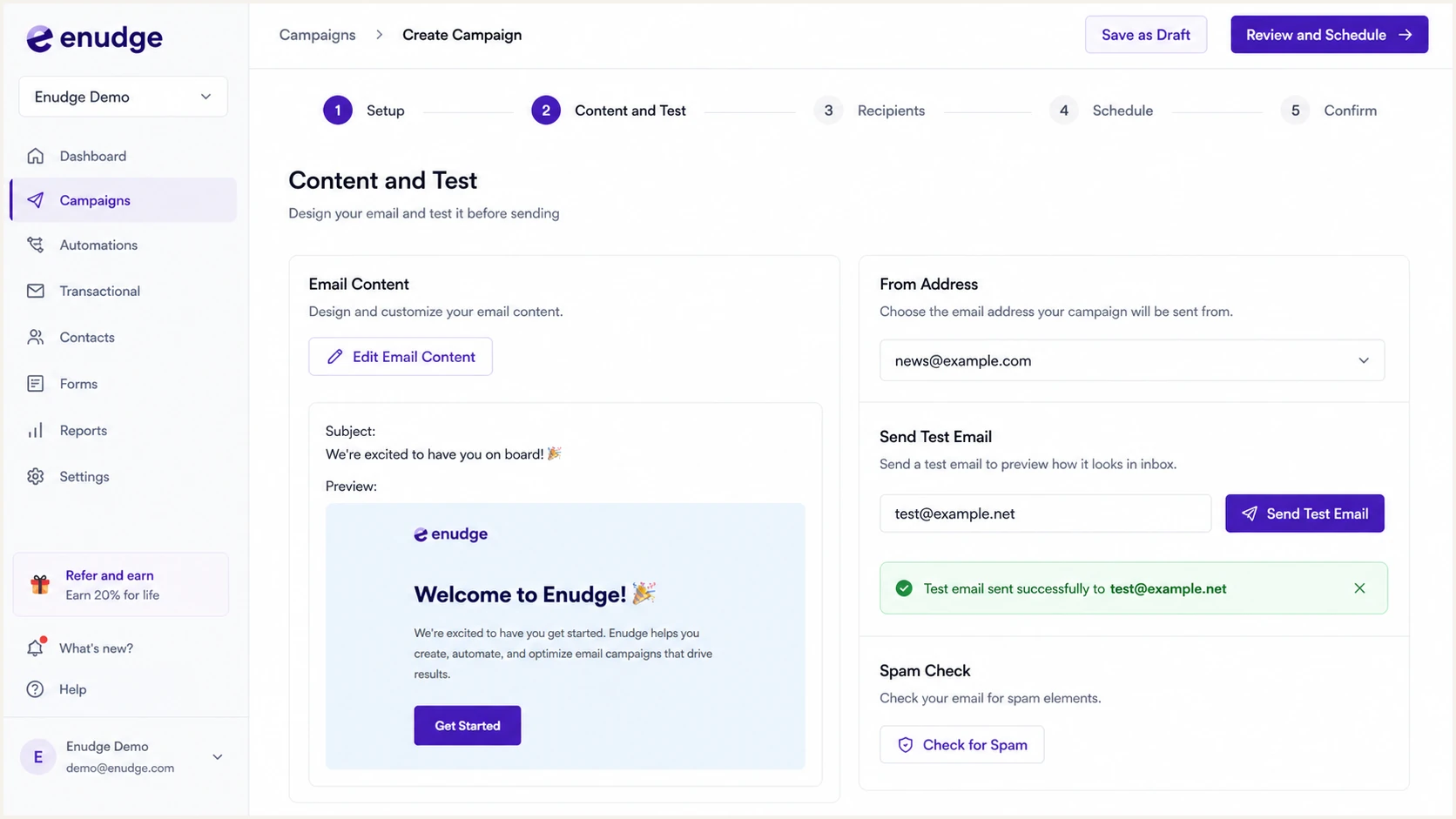Click the test email address input field
The height and width of the screenshot is (819, 1456).
(x=1045, y=514)
